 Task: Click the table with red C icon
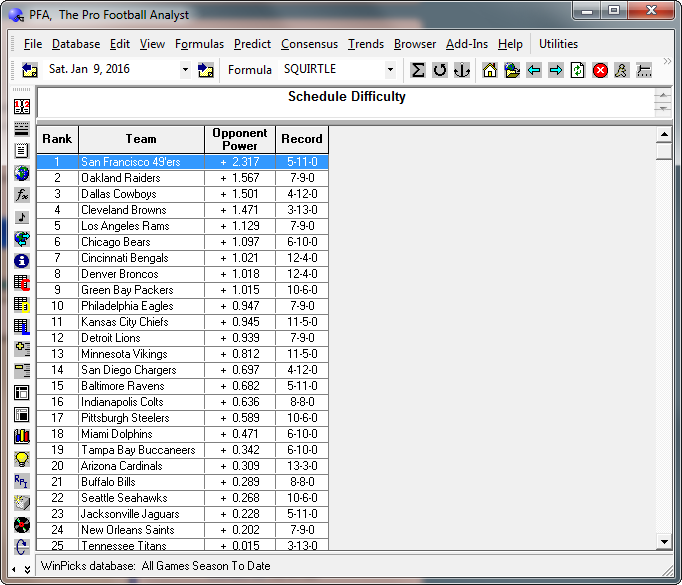[x=22, y=283]
